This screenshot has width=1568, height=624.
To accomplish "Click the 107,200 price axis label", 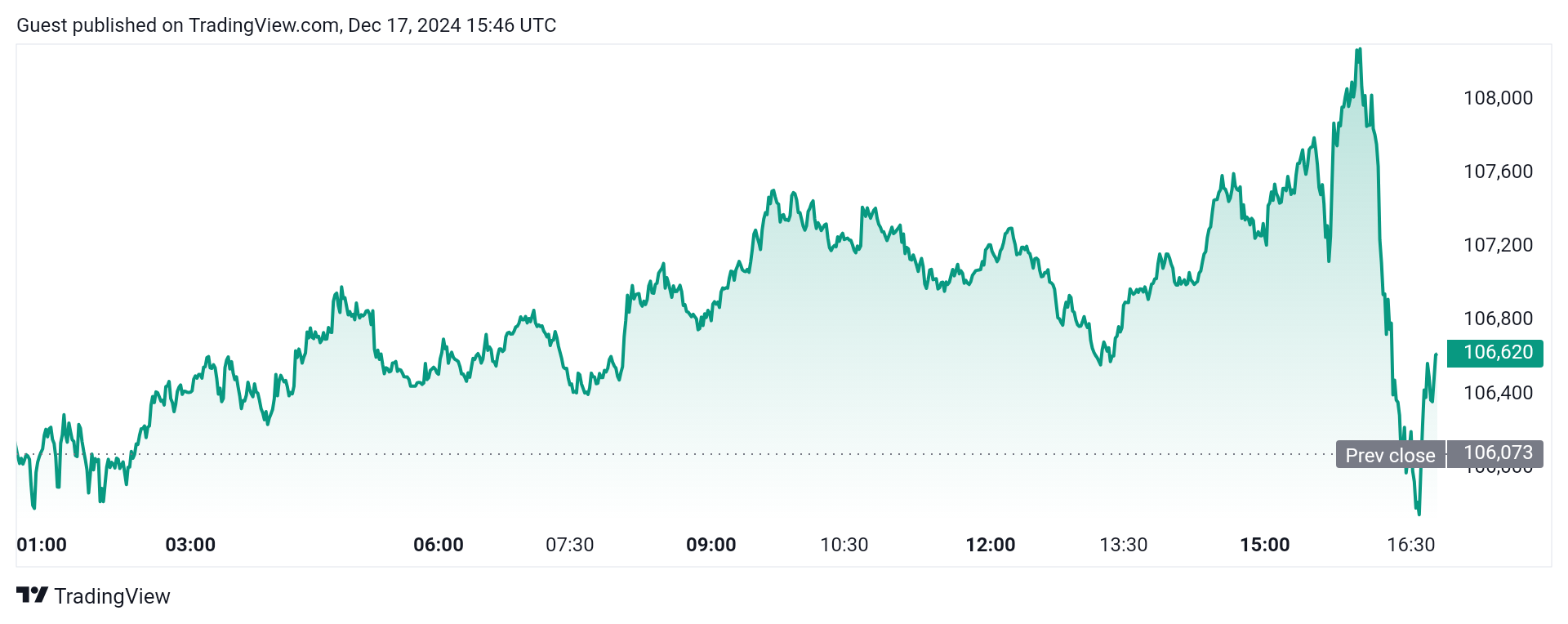I will (1498, 245).
